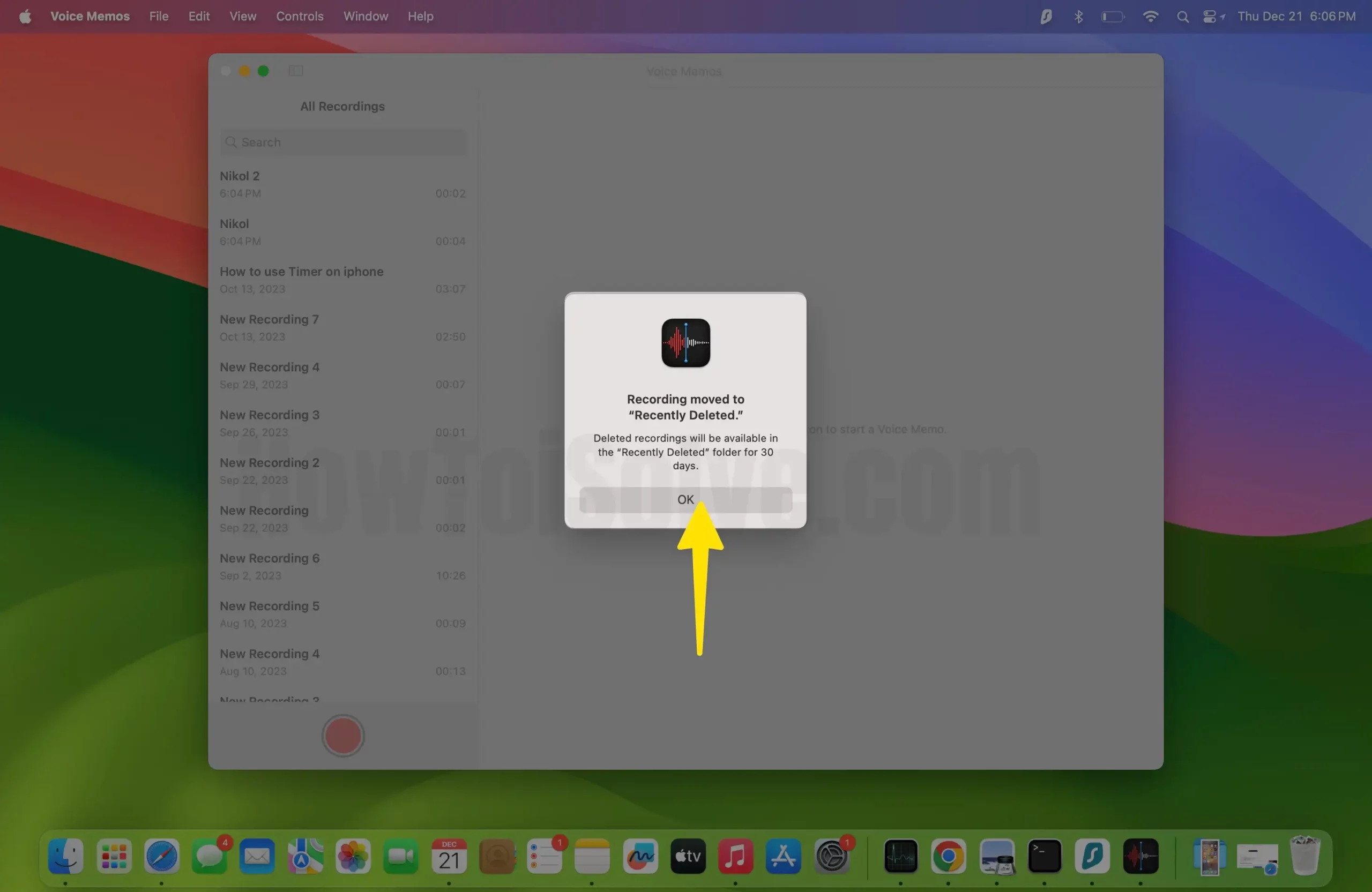Viewport: 1372px width, 892px height.
Task: Open Calendar from the Dock
Action: pyautogui.click(x=449, y=856)
